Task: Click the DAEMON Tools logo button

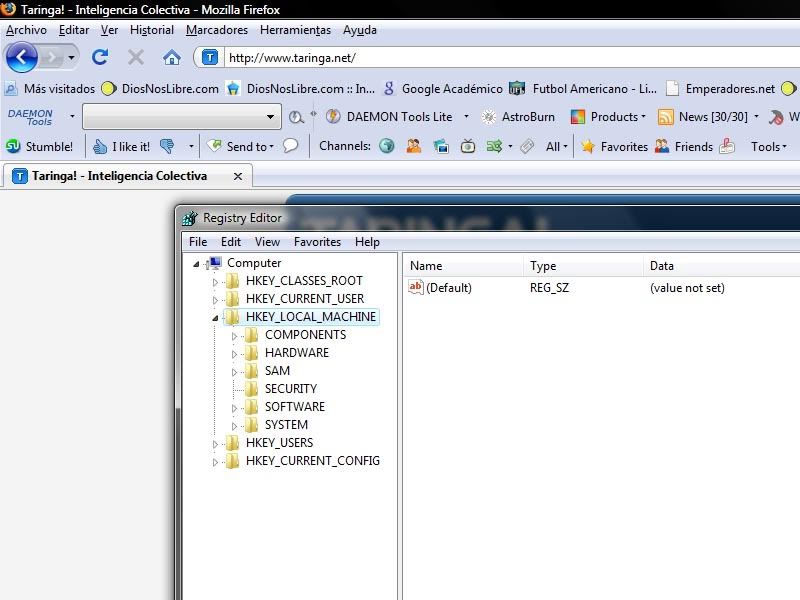Action: click(30, 117)
